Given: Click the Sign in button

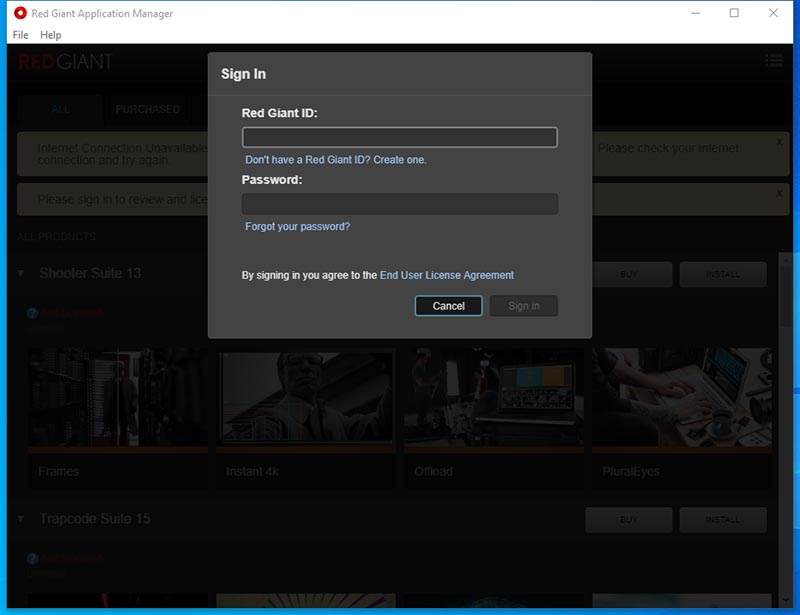Looking at the screenshot, I should tap(523, 306).
